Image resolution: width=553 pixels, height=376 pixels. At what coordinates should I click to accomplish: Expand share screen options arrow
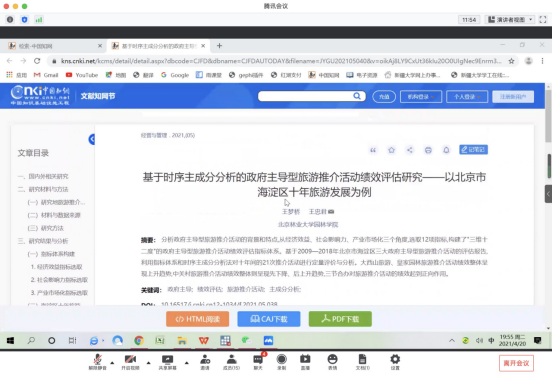(x=187, y=362)
